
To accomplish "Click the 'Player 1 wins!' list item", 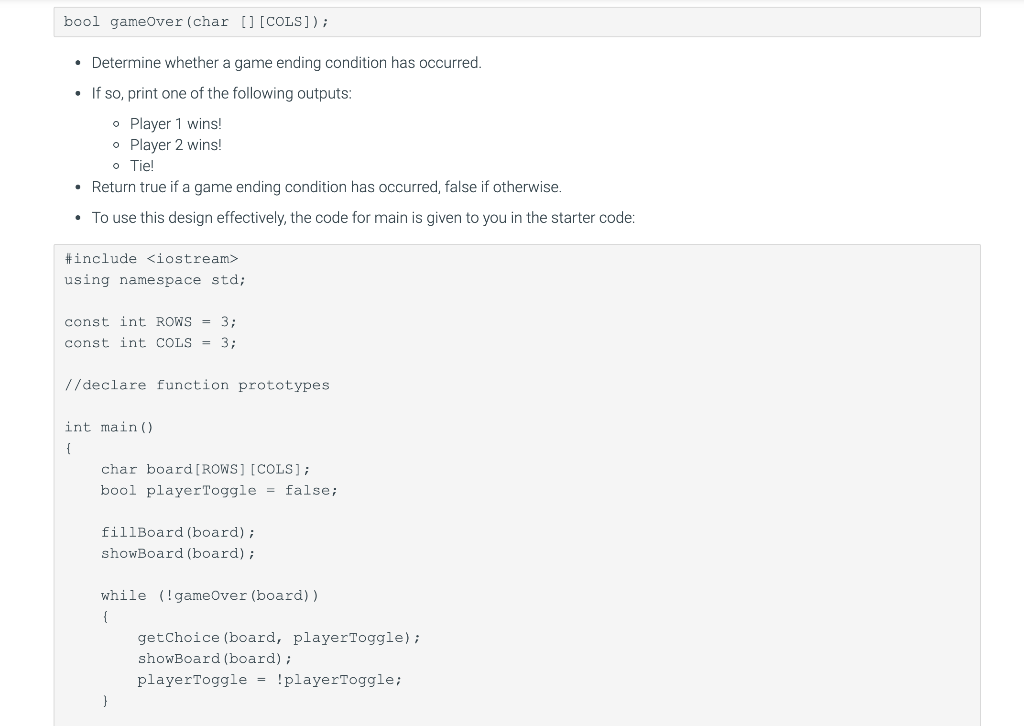I will pyautogui.click(x=176, y=124).
